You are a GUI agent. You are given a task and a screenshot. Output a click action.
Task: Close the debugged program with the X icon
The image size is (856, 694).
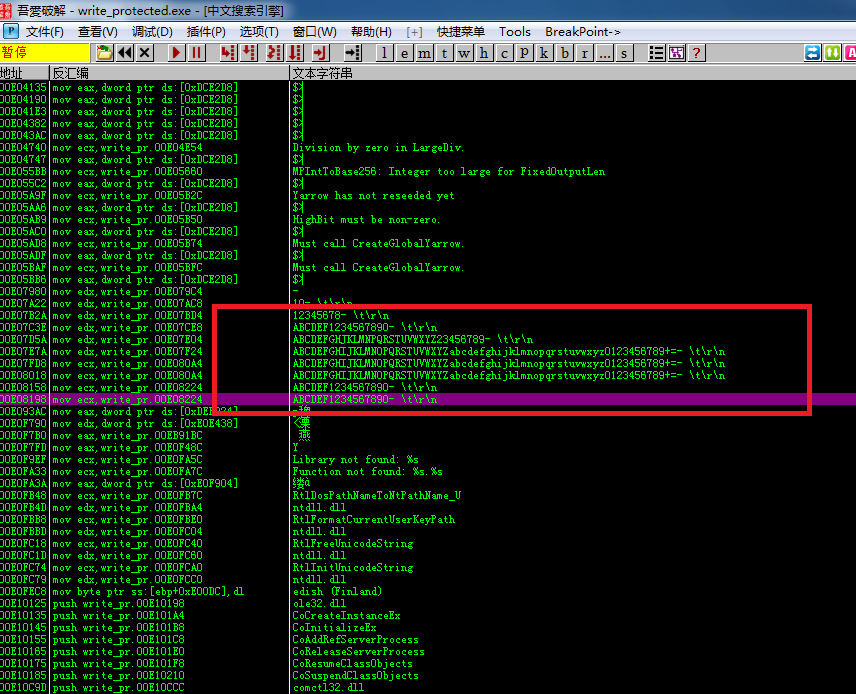pos(145,53)
